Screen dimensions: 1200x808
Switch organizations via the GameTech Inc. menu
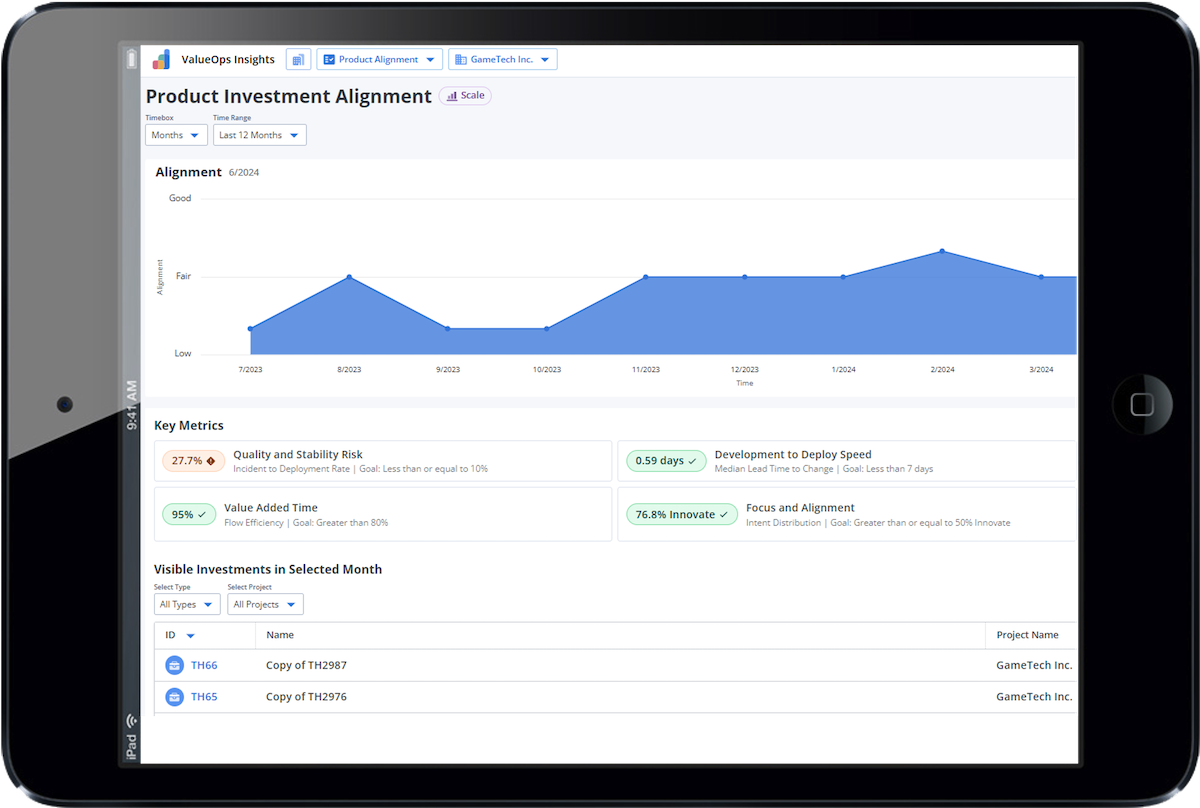[x=502, y=59]
